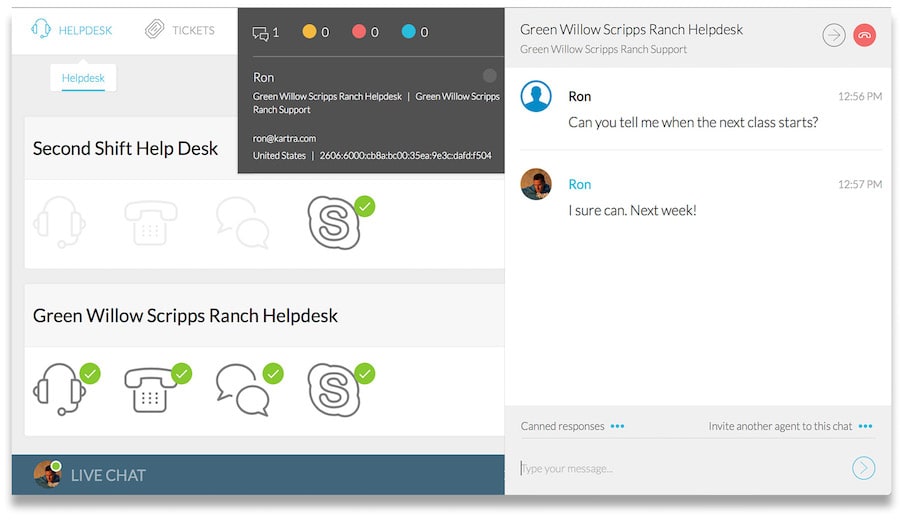Click the headset icon for Green Willow Helpdesk

tap(59, 389)
